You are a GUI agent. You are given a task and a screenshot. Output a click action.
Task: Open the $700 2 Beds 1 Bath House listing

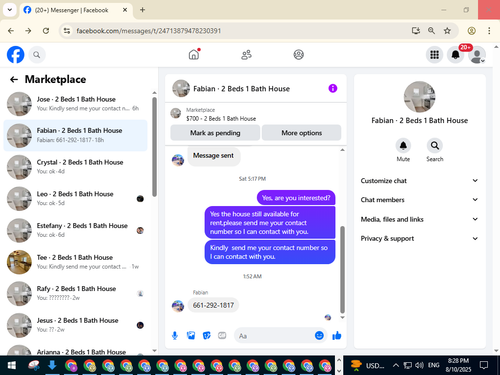221,119
